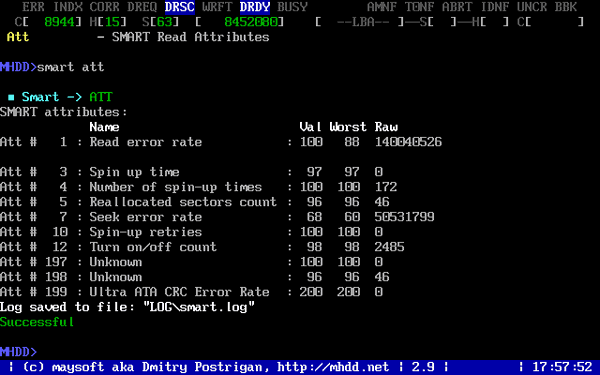Select the Seek error rate row
This screenshot has height=375, width=600.
pos(217,217)
